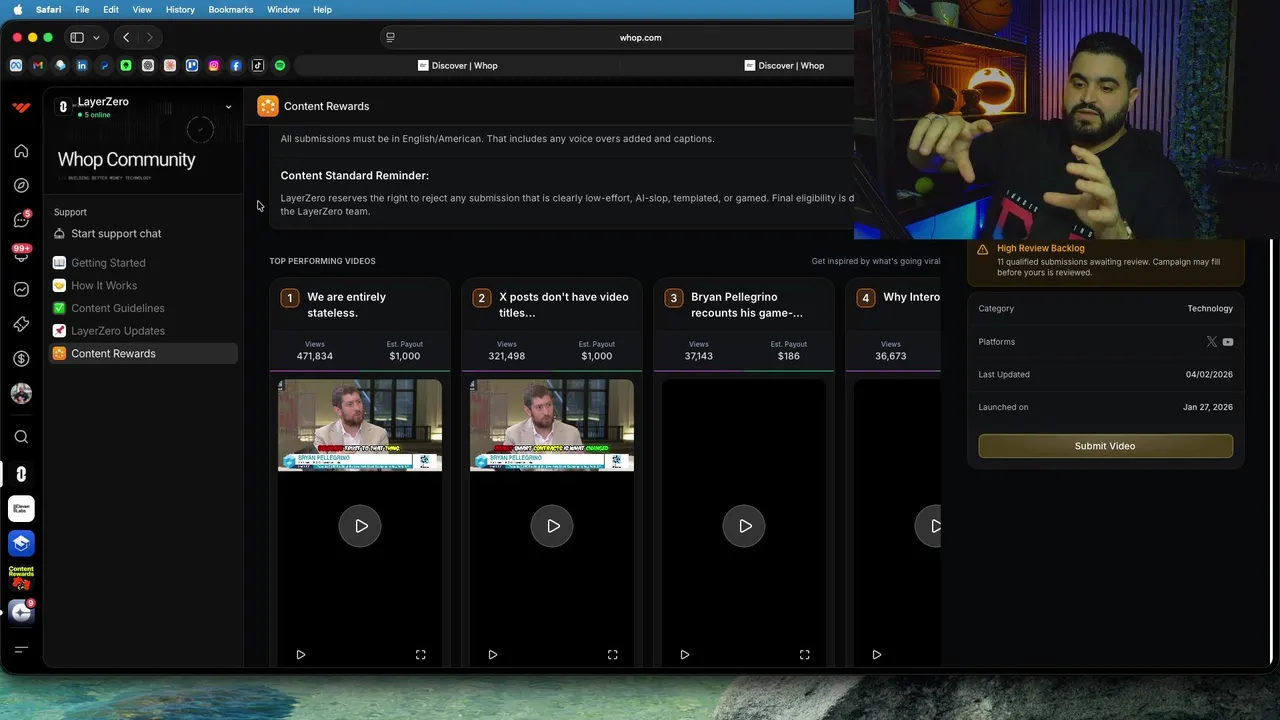This screenshot has height=720, width=1280.
Task: Open the Instagram pinned tab
Action: [214, 66]
